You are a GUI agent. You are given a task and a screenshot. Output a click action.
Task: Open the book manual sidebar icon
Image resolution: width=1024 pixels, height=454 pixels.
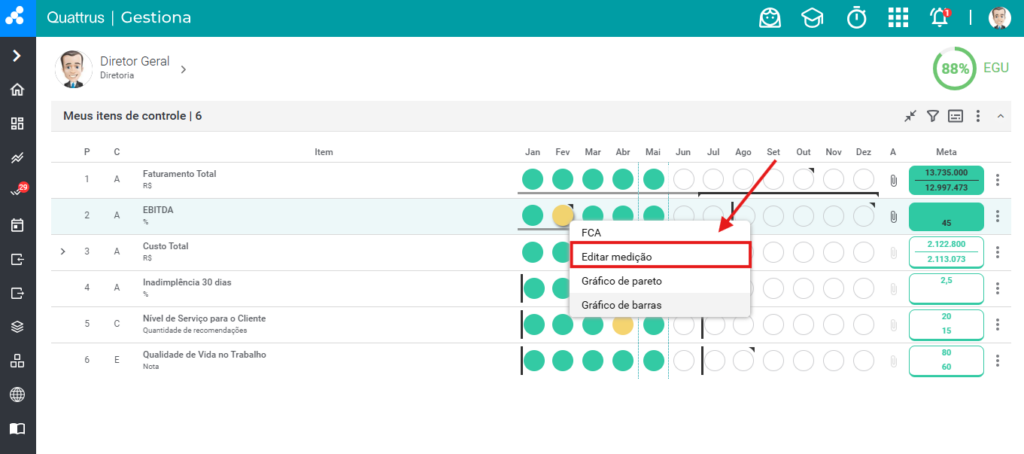tap(18, 429)
